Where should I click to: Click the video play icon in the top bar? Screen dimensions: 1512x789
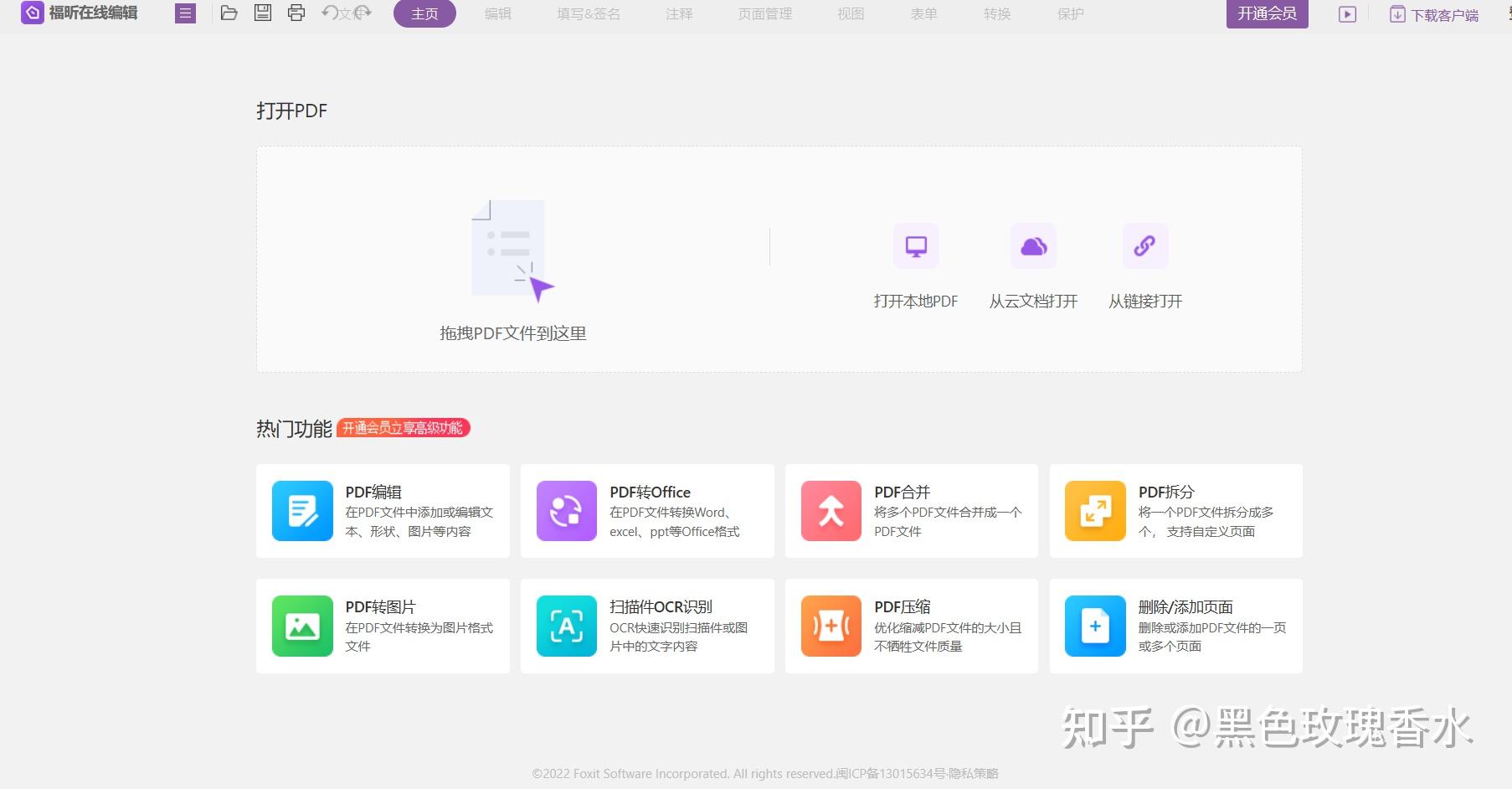(x=1347, y=14)
